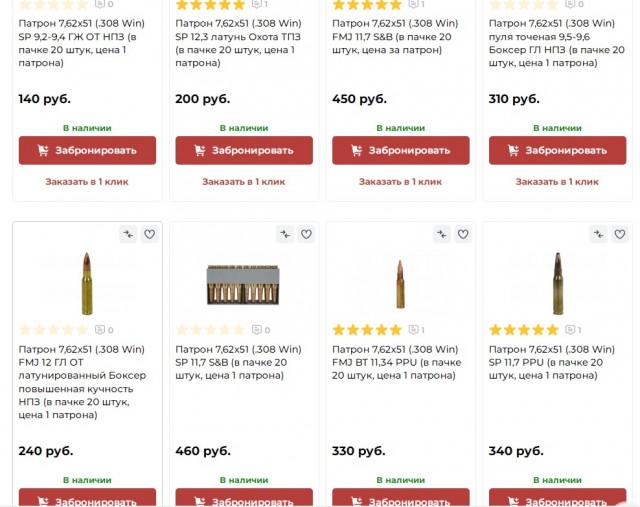Click compare icon for SP 11,7 S&B
This screenshot has width=640, height=507.
285,234
